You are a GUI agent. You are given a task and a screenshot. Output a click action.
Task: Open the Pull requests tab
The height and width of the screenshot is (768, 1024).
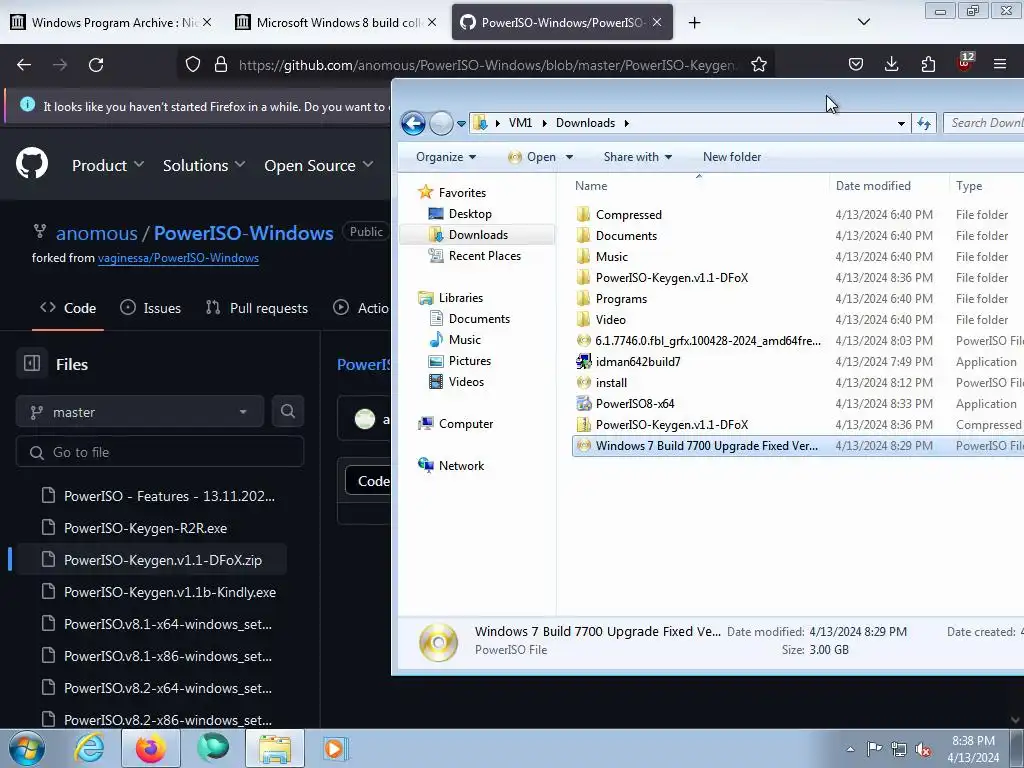coord(257,308)
